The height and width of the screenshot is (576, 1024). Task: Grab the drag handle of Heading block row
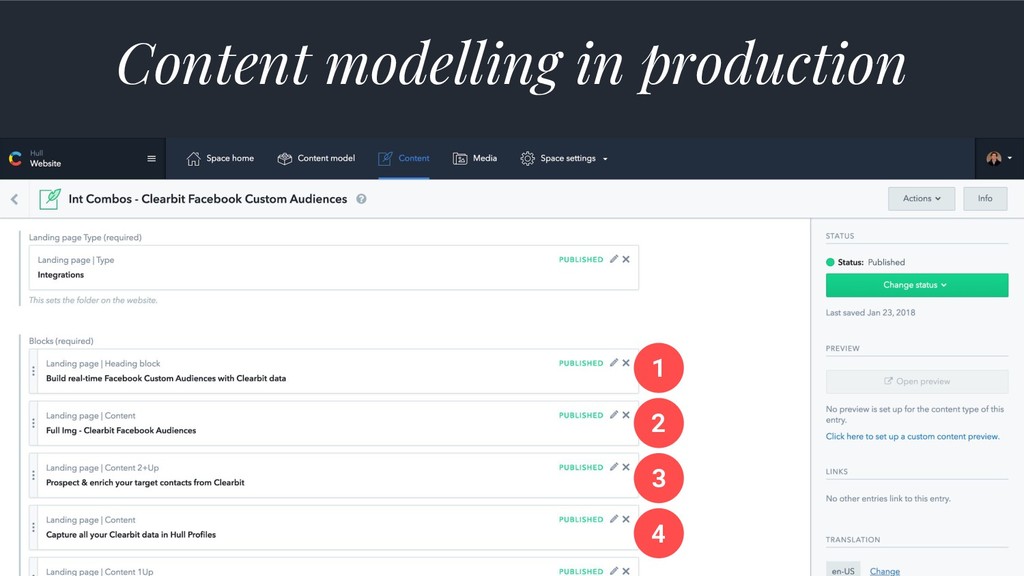coord(33,371)
